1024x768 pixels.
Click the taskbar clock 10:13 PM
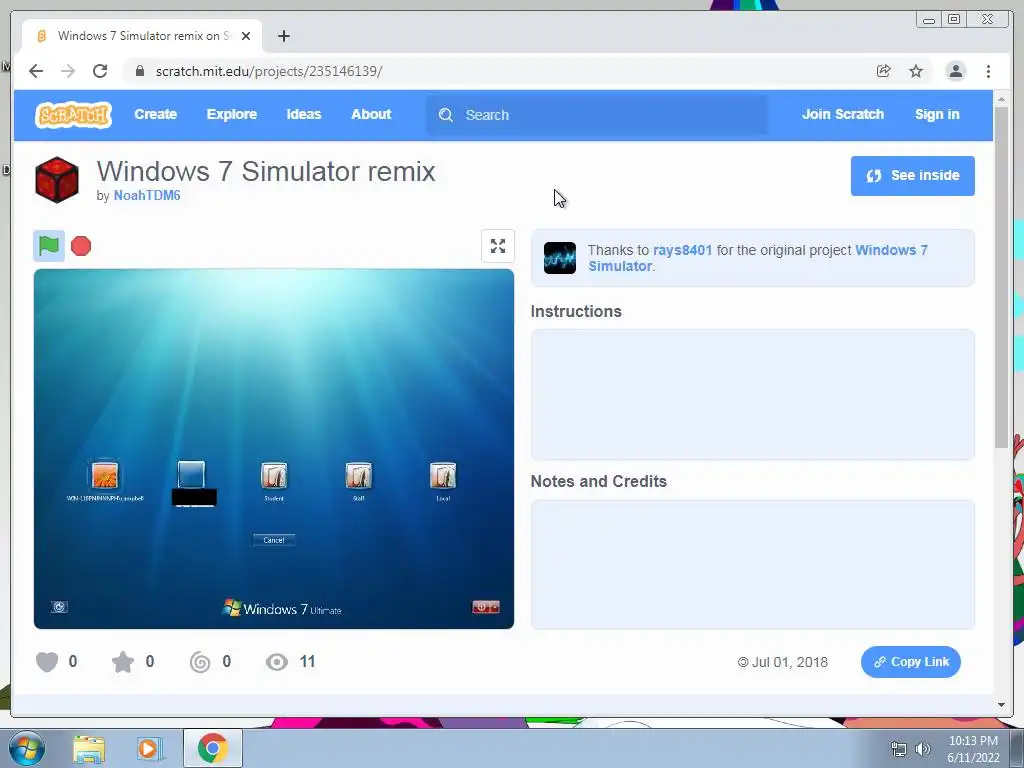point(973,741)
